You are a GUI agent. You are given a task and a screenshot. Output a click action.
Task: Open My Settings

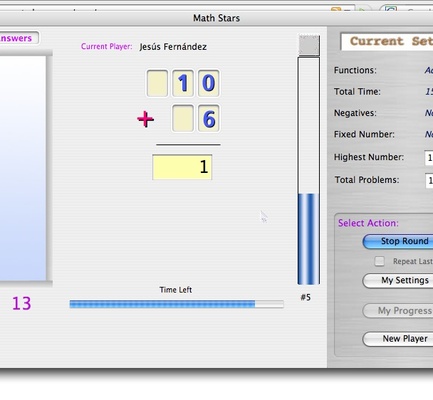398,280
